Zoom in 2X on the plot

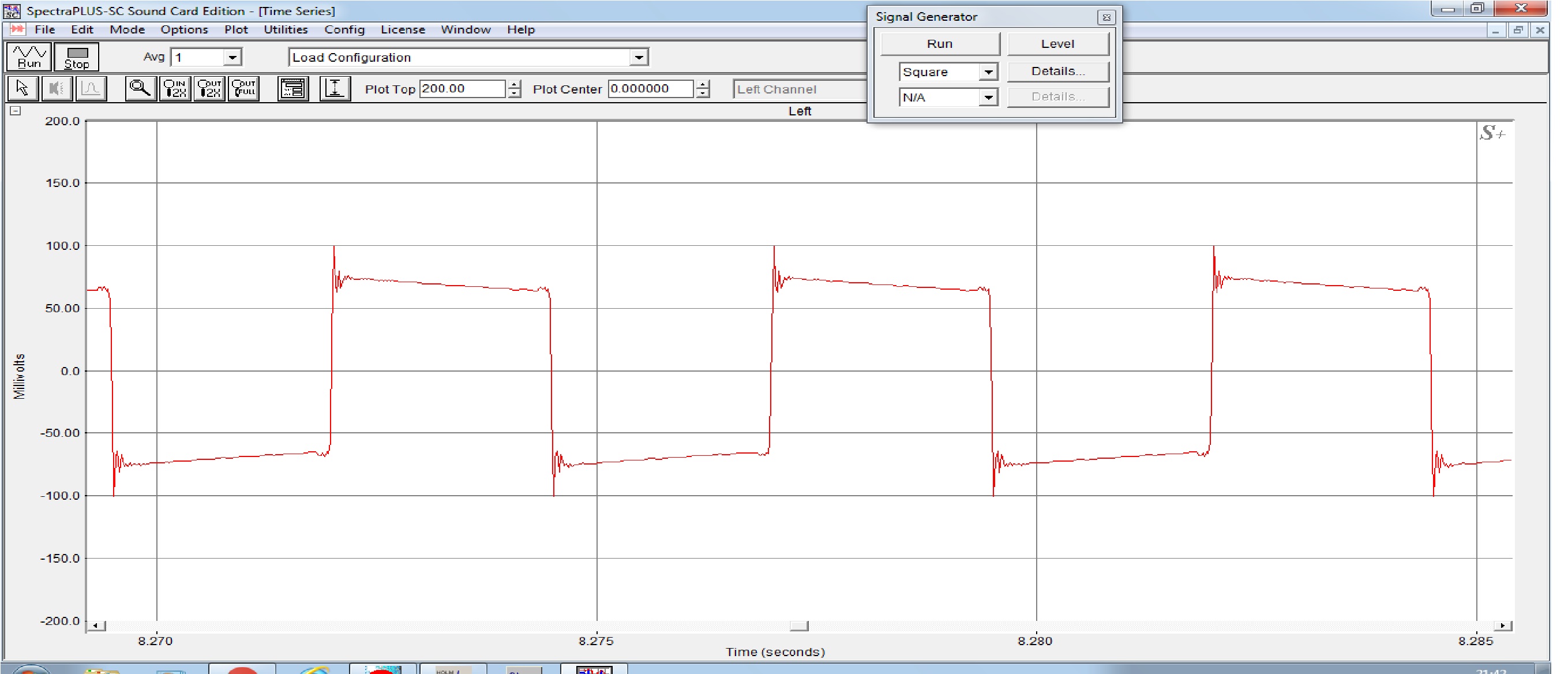tap(175, 89)
